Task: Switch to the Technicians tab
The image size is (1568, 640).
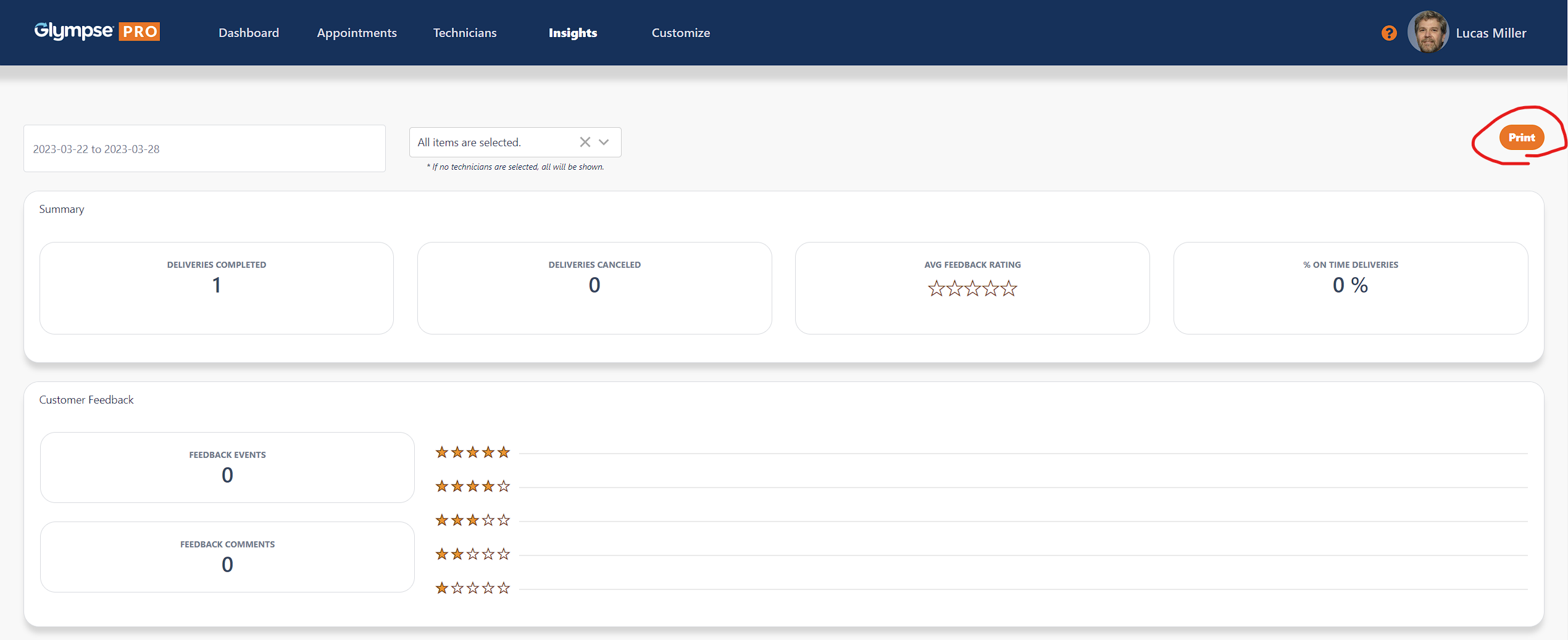Action: (x=465, y=33)
